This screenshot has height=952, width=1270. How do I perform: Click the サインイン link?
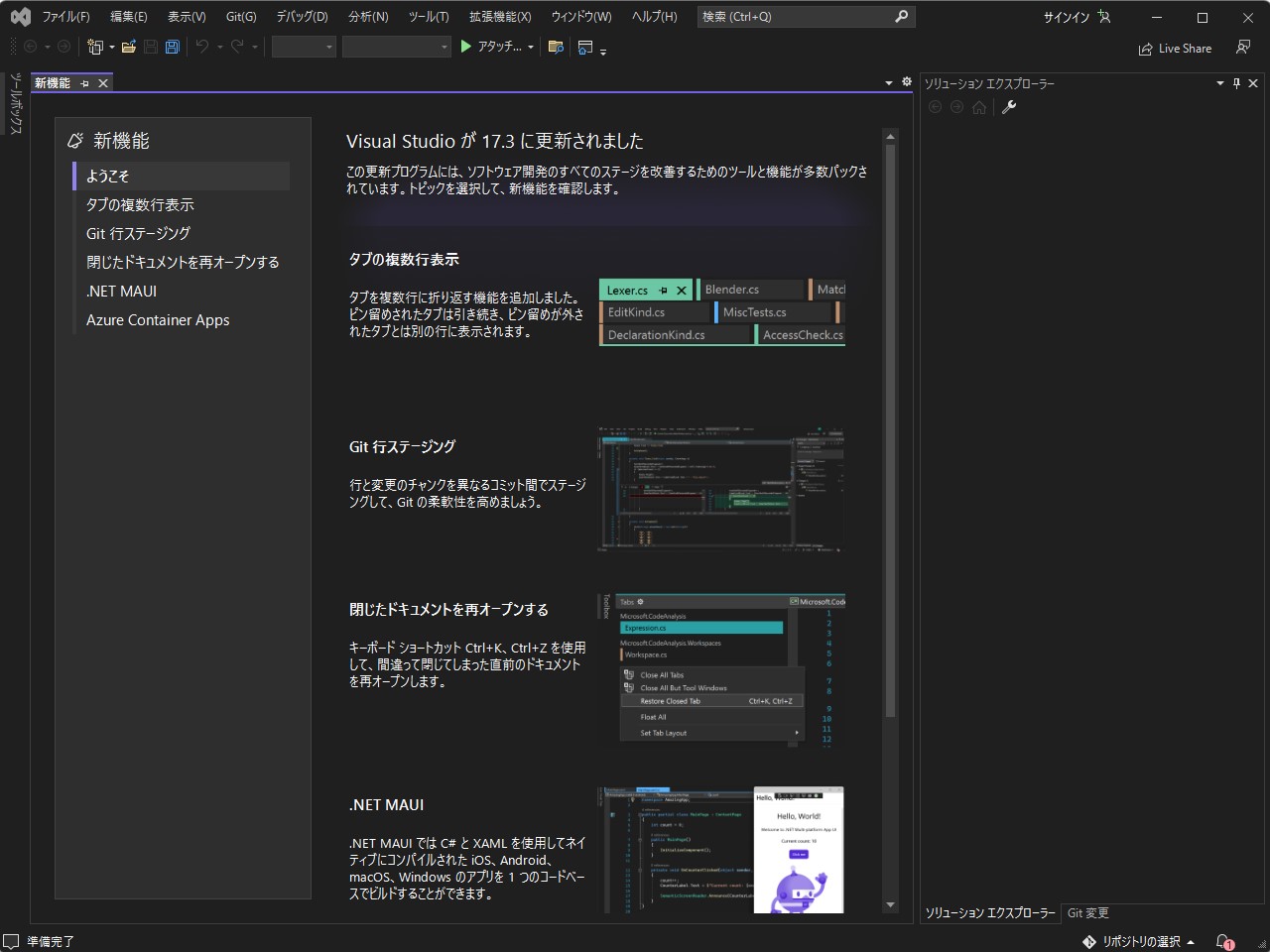click(x=1067, y=17)
